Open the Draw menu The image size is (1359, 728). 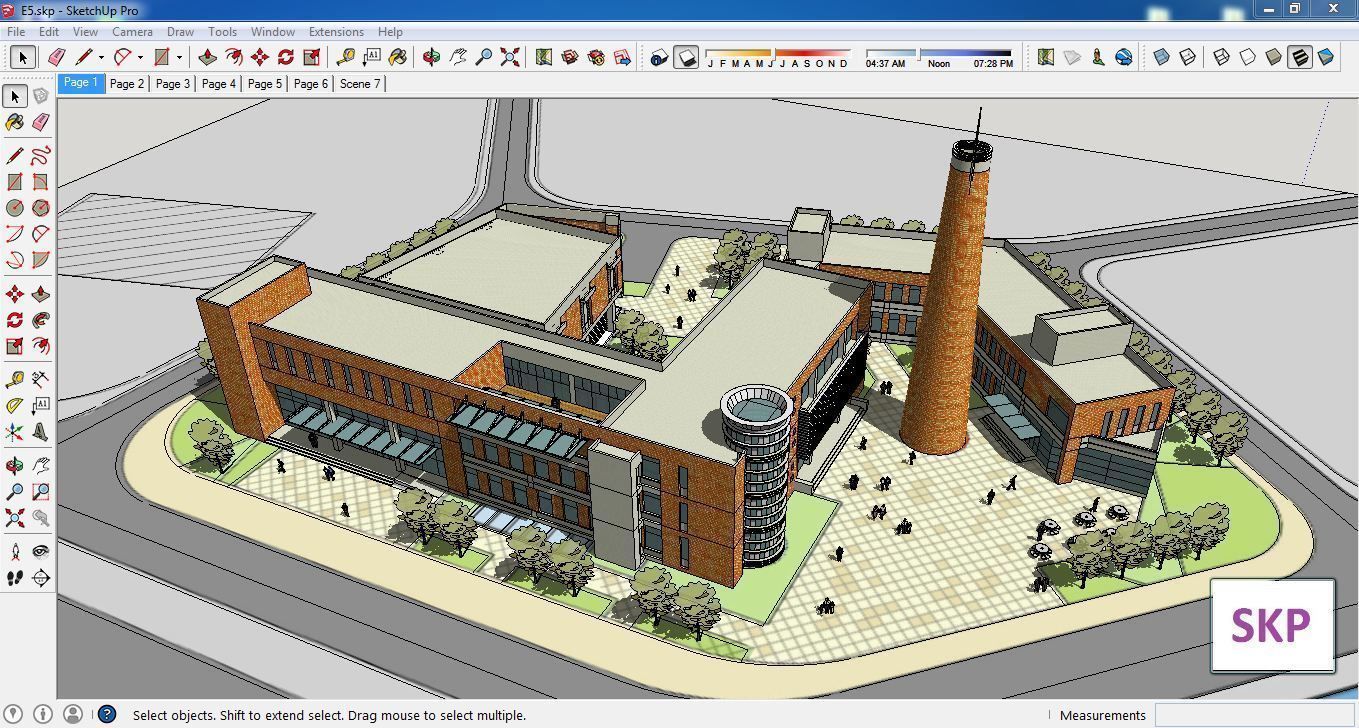180,31
